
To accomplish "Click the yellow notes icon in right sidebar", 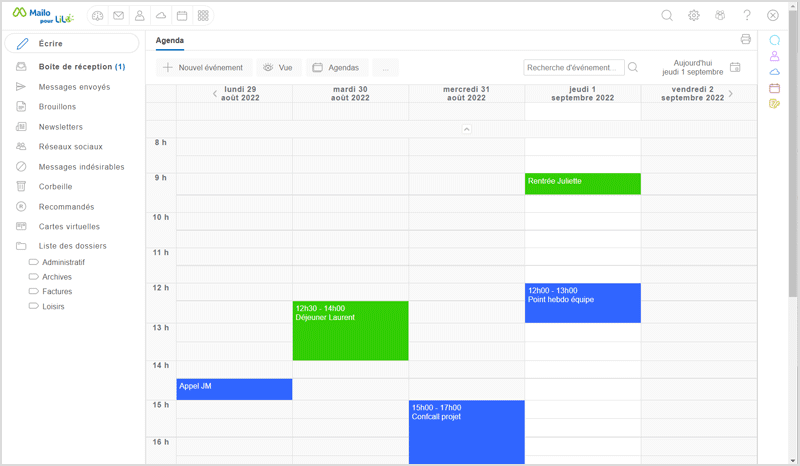I will click(x=774, y=103).
